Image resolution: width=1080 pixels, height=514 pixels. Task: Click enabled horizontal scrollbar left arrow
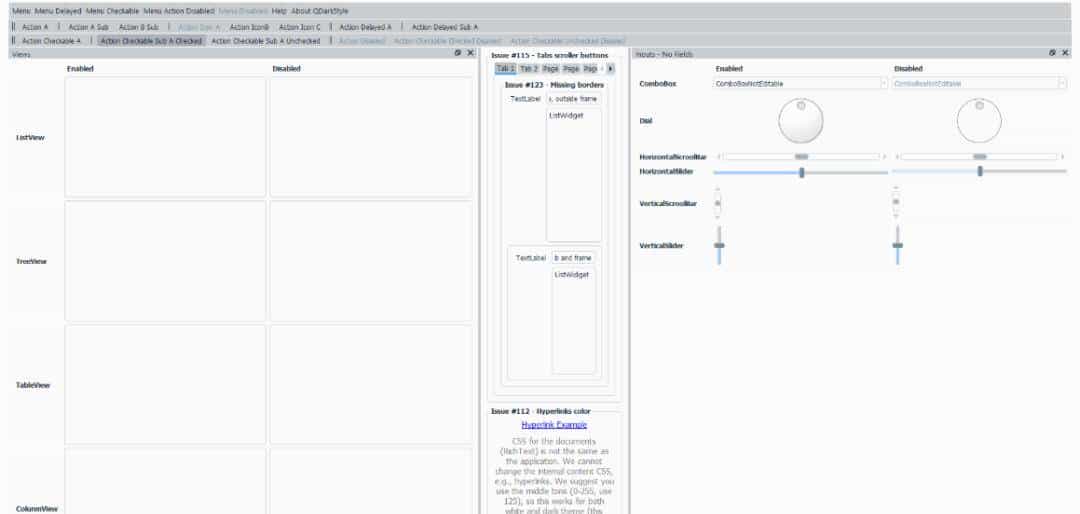click(x=718, y=157)
